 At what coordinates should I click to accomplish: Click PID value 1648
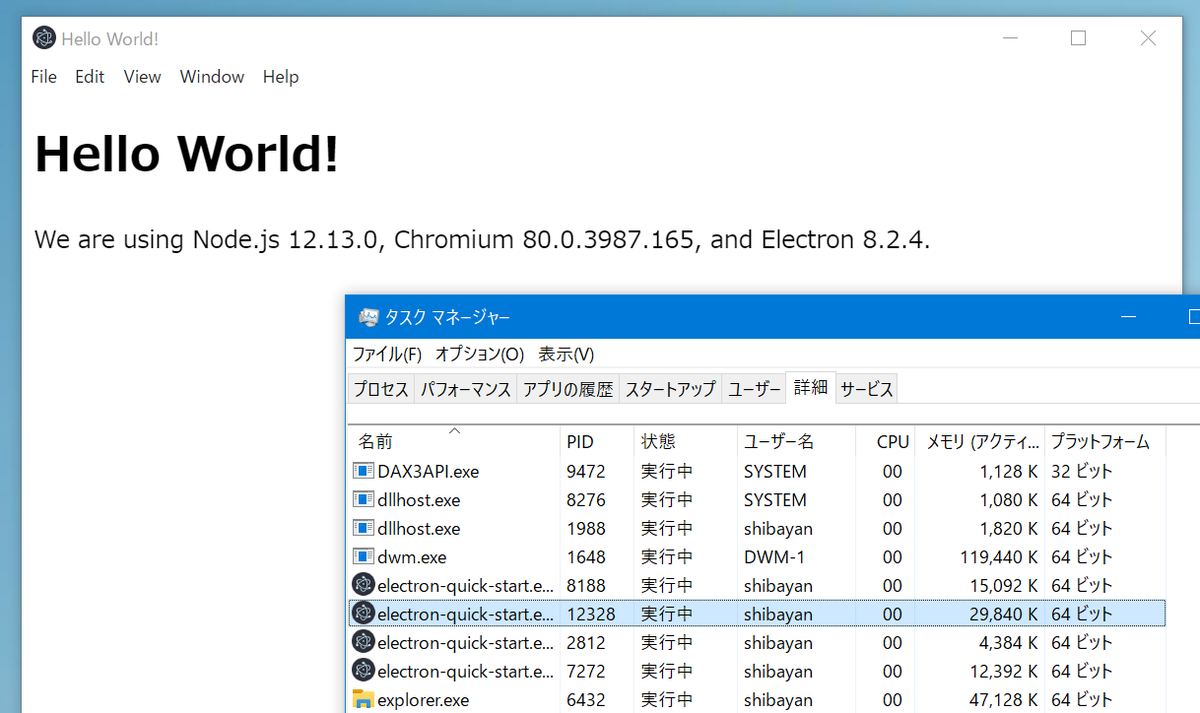click(x=586, y=557)
